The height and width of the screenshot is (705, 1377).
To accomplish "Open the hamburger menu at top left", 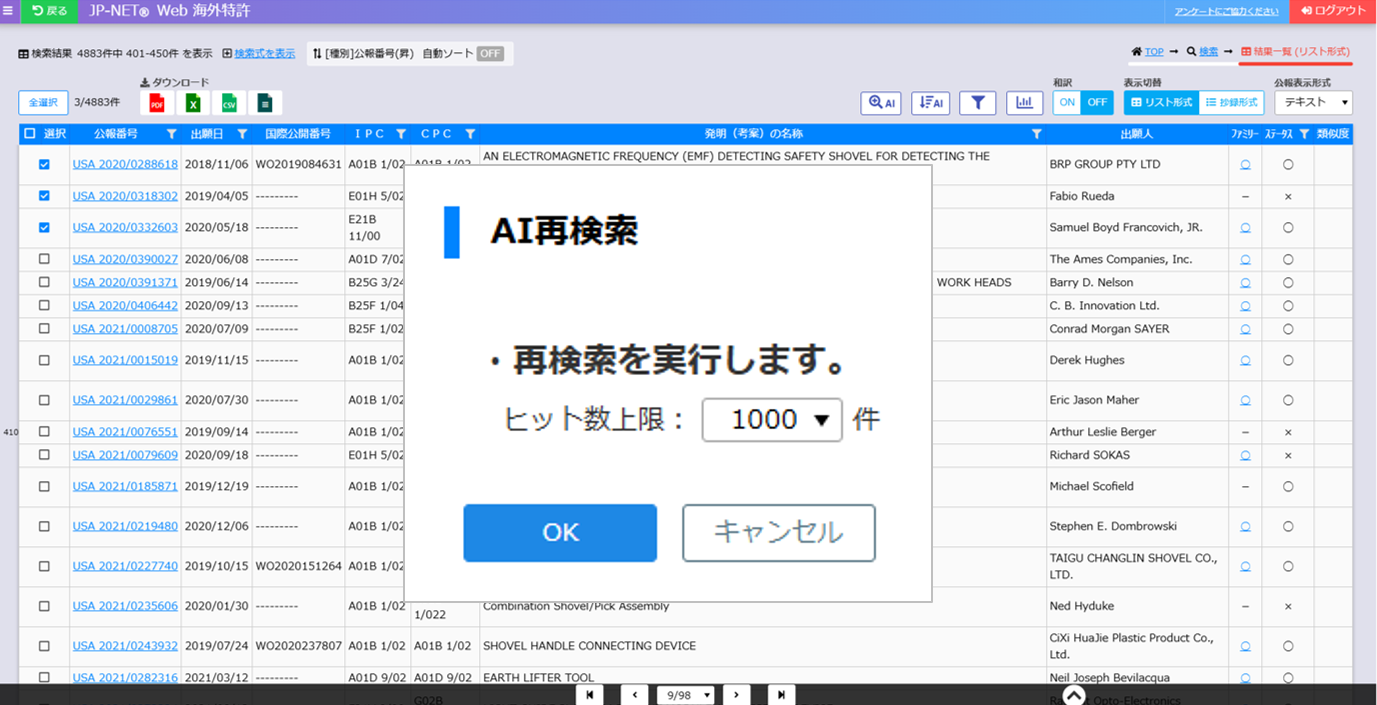I will click(9, 10).
